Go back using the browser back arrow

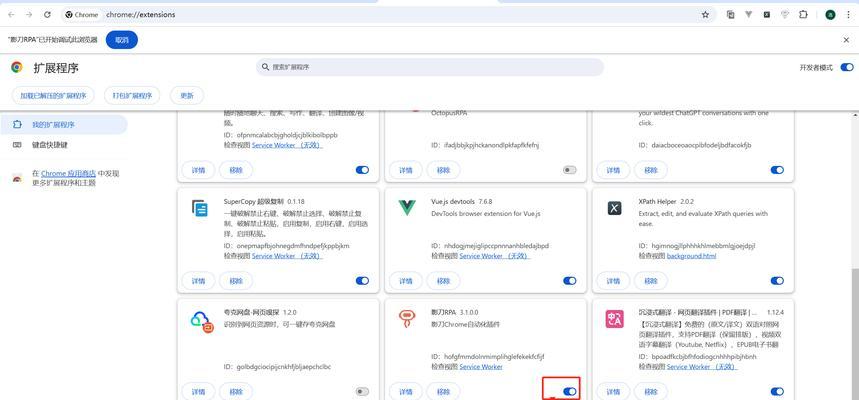pos(11,15)
